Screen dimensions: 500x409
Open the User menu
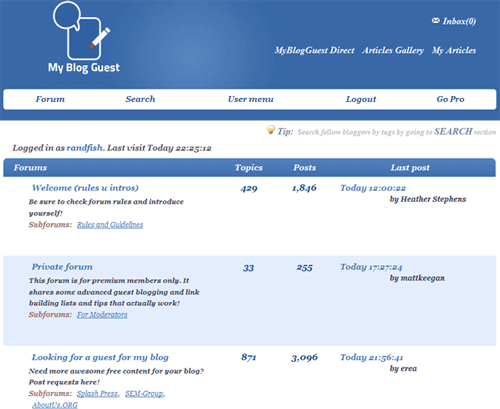click(251, 99)
